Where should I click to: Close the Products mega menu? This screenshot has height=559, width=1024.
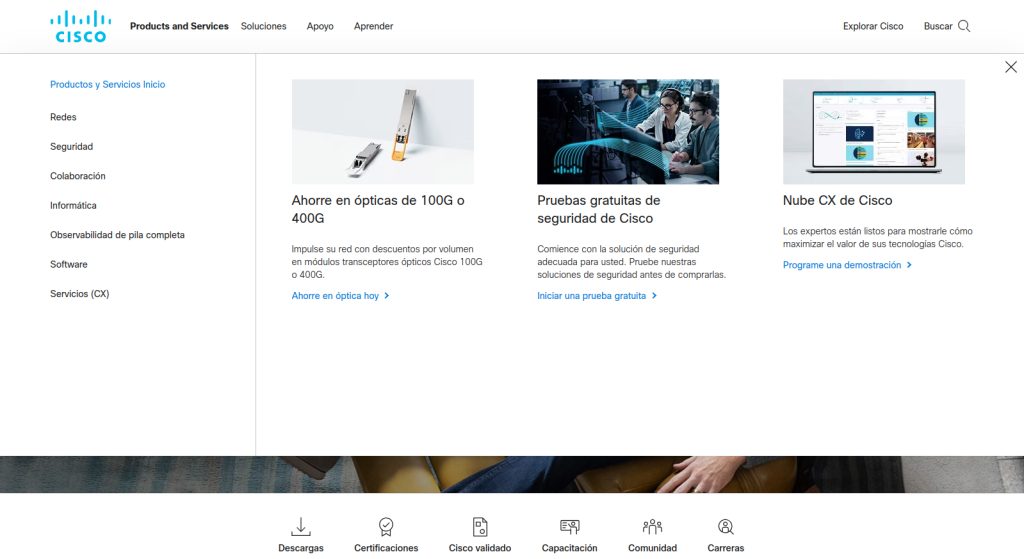pyautogui.click(x=1010, y=67)
